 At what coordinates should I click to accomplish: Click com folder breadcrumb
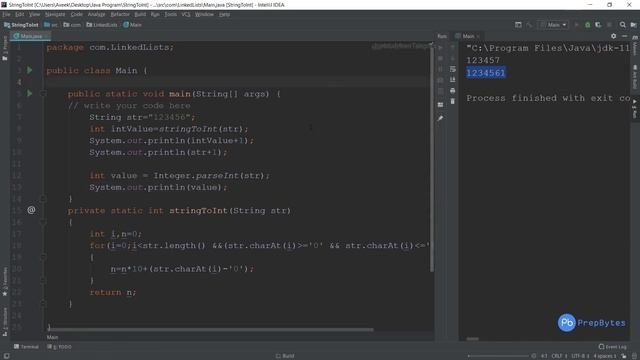(x=72, y=25)
